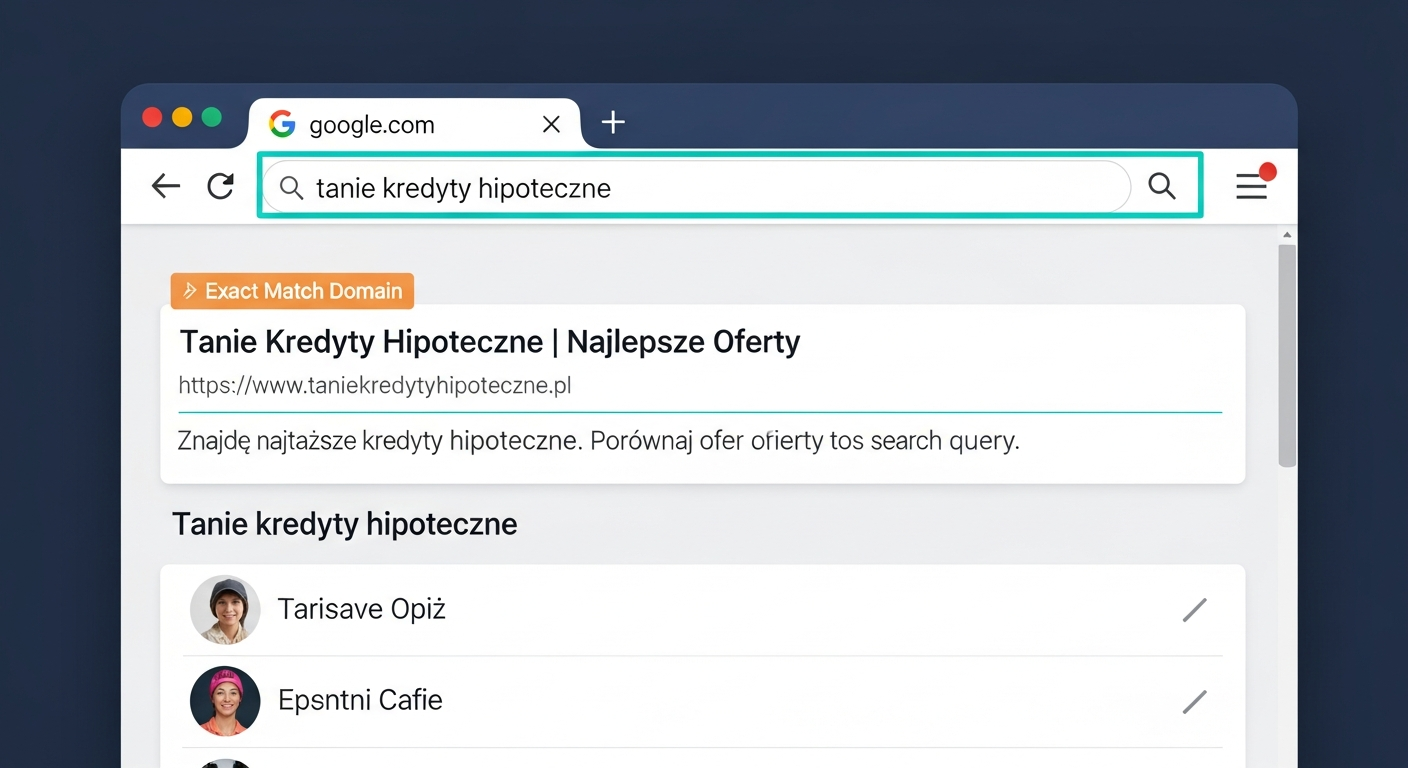Click the back navigation arrow
The image size is (1408, 768).
[x=165, y=186]
